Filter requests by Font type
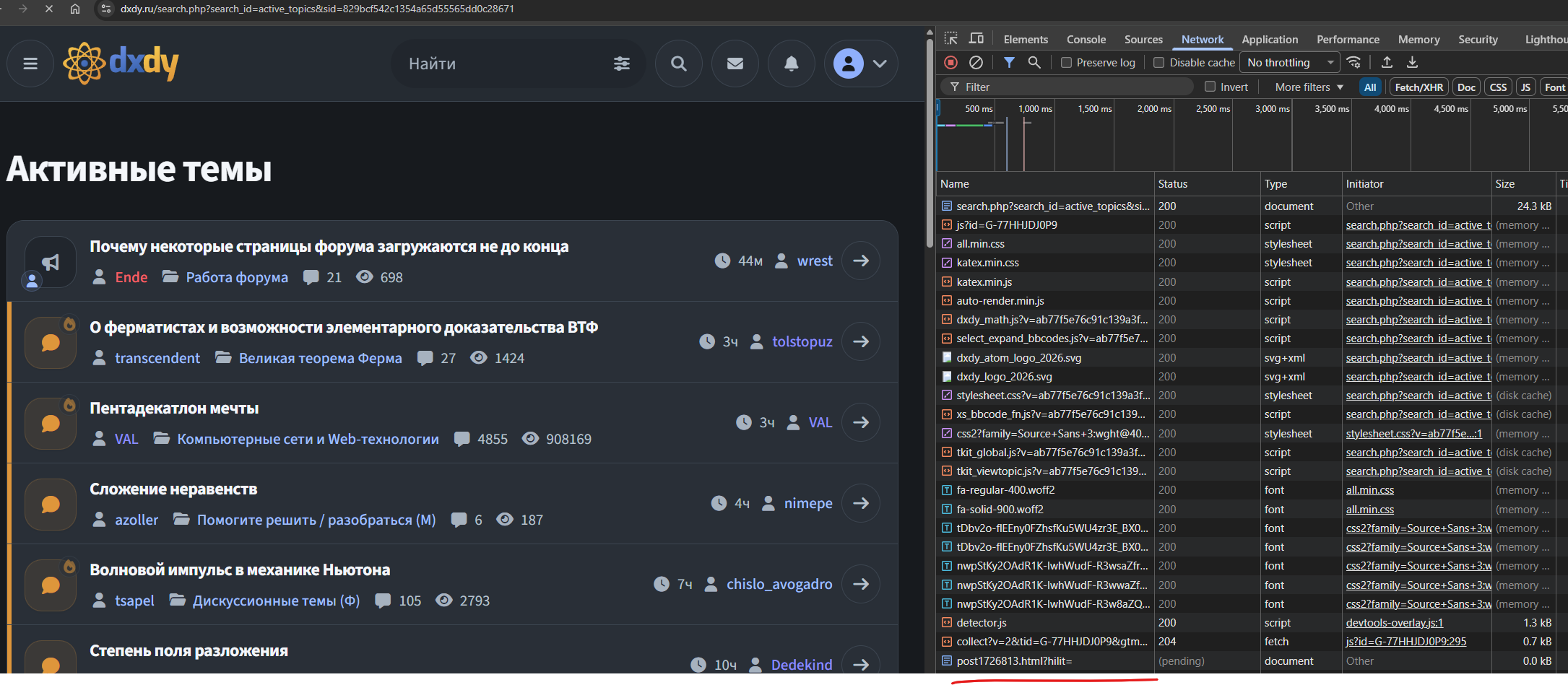1568x685 pixels. 1554,87
